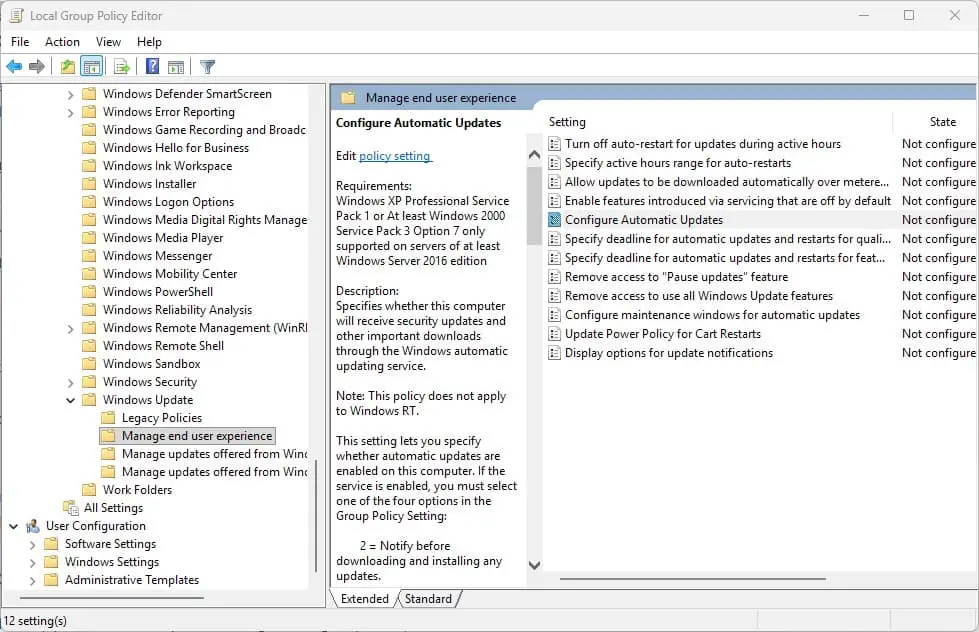This screenshot has width=979, height=632.
Task: Click the State column header
Action: [x=942, y=122]
